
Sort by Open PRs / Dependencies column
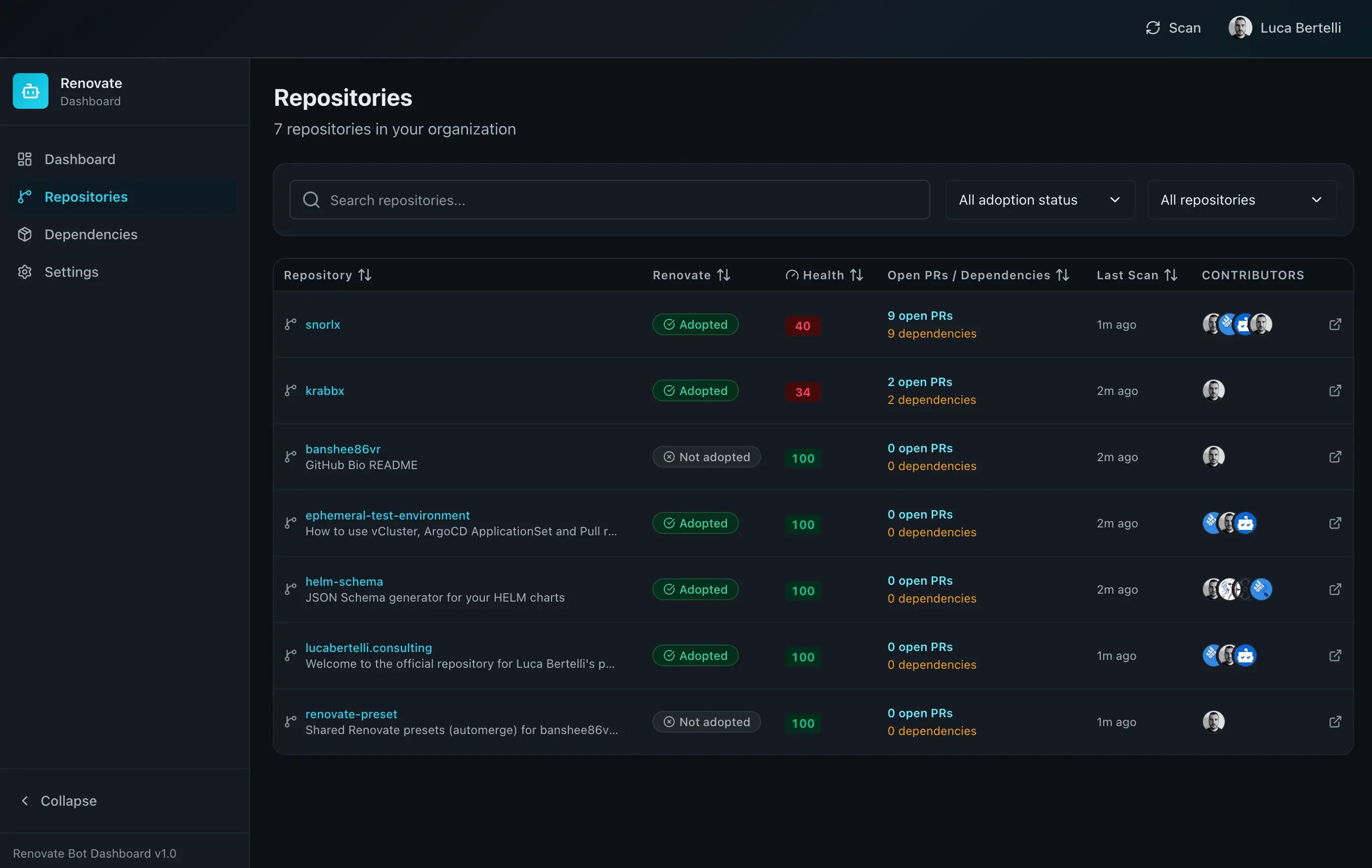point(978,275)
